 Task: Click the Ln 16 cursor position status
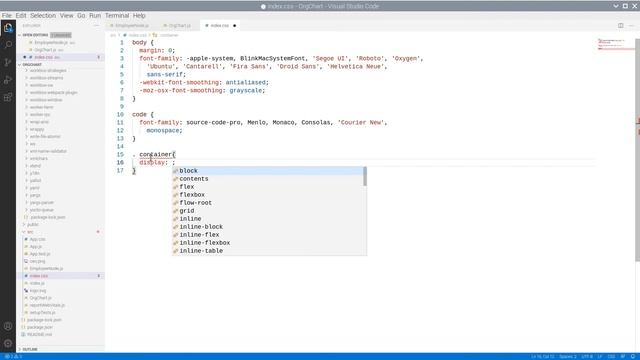pos(543,356)
